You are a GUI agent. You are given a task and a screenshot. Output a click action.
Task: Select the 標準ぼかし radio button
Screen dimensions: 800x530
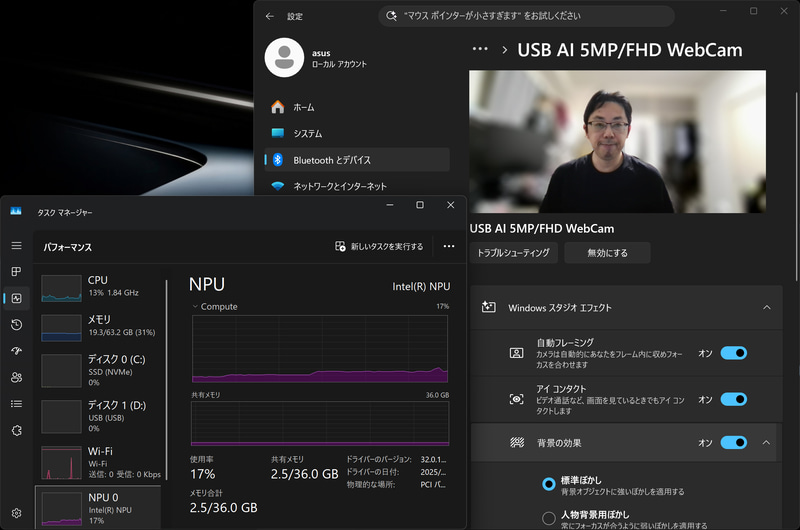click(548, 484)
